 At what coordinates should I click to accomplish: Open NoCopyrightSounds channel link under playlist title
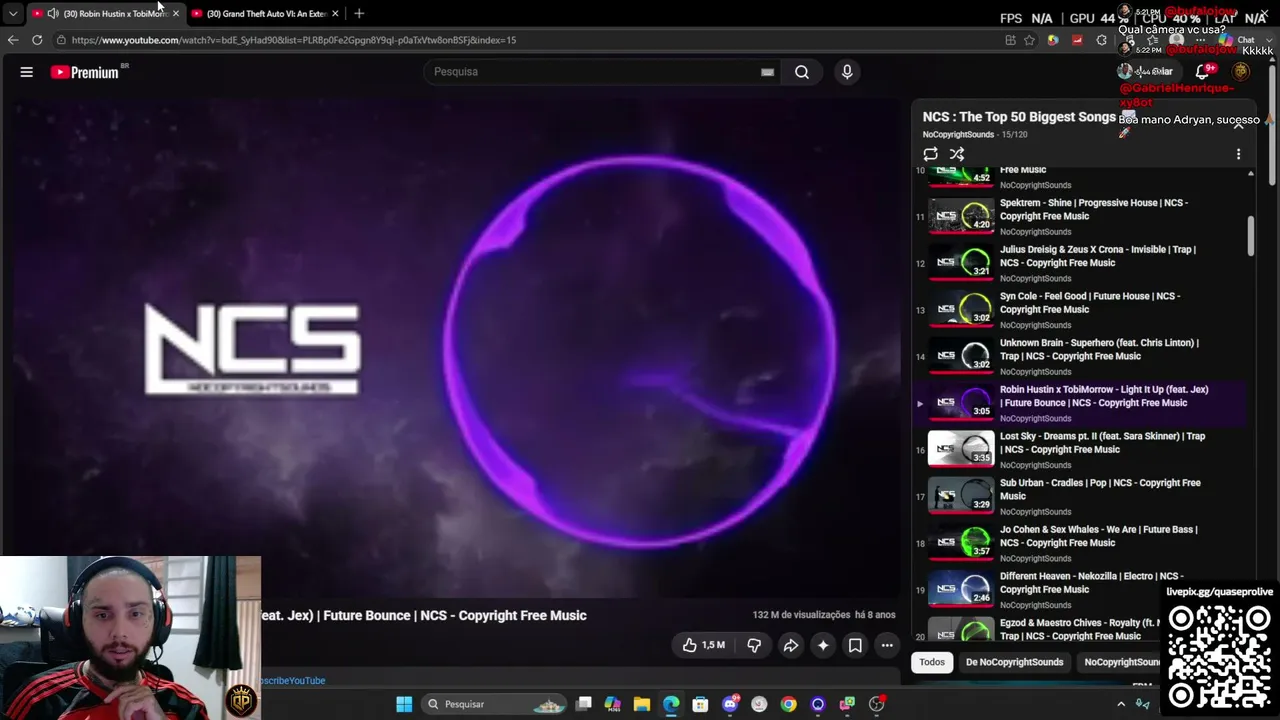tap(958, 134)
